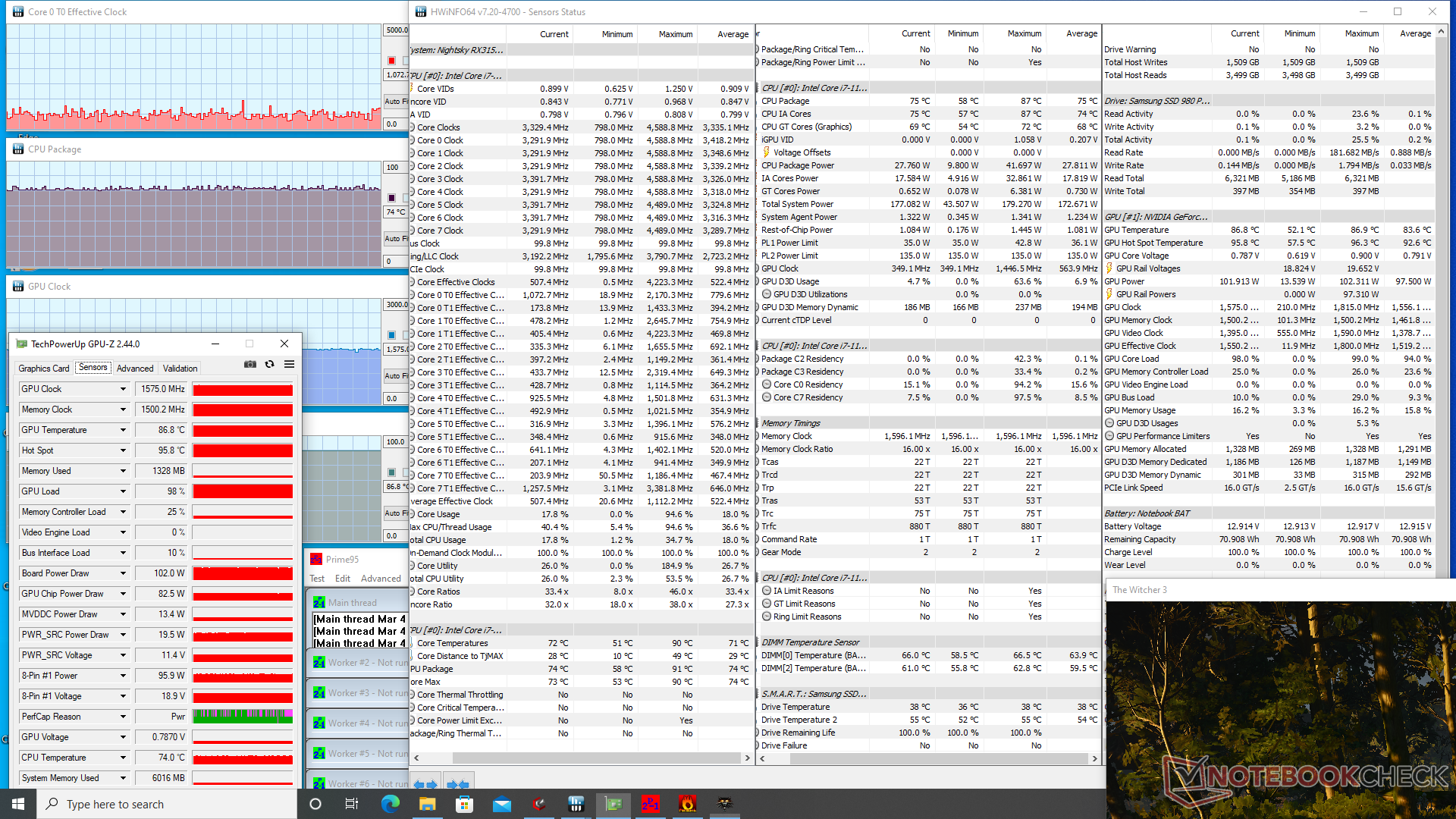Open the Mail app from the taskbar
1456x819 pixels.
click(501, 804)
